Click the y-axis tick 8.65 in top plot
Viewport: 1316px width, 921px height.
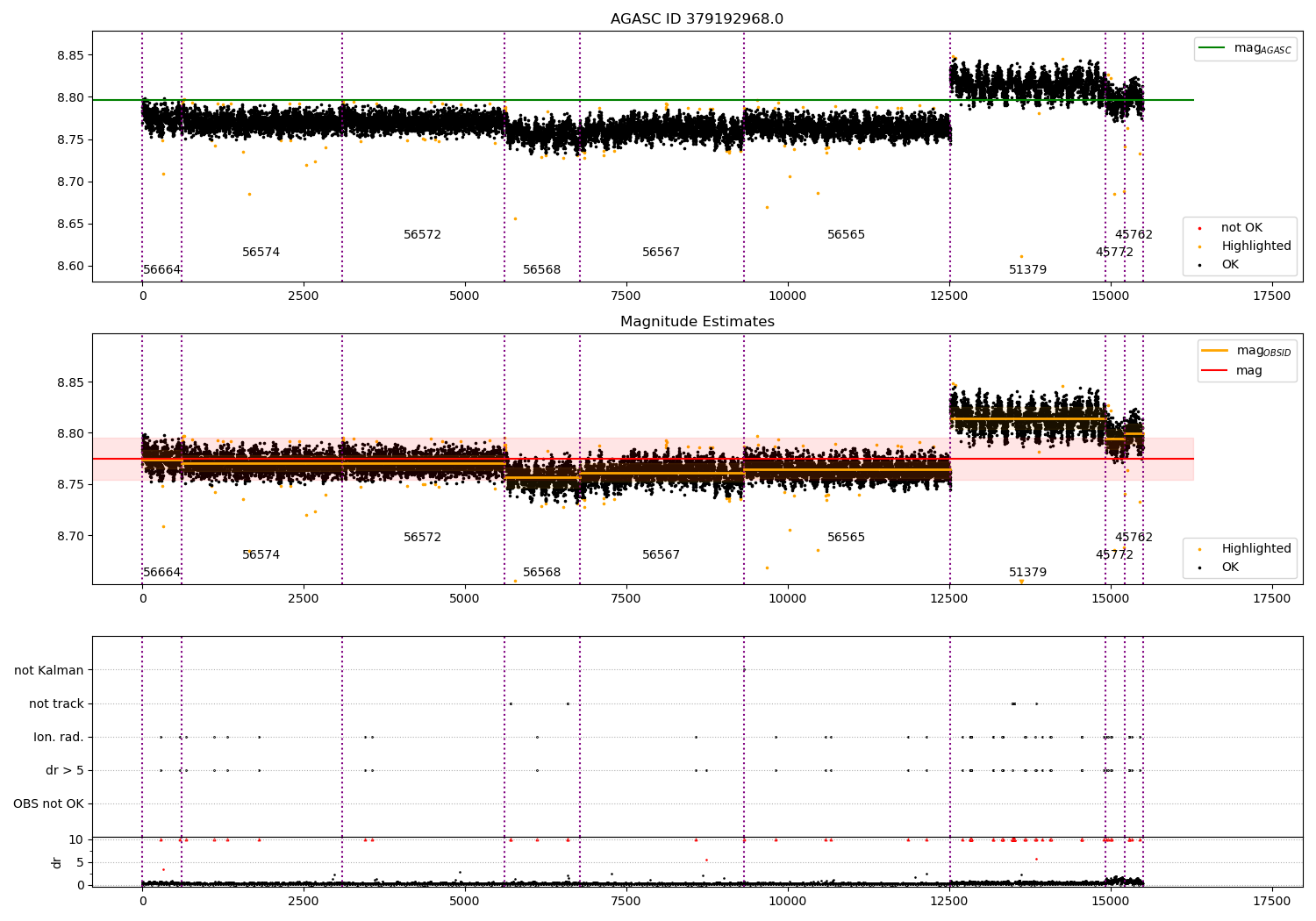click(x=68, y=225)
